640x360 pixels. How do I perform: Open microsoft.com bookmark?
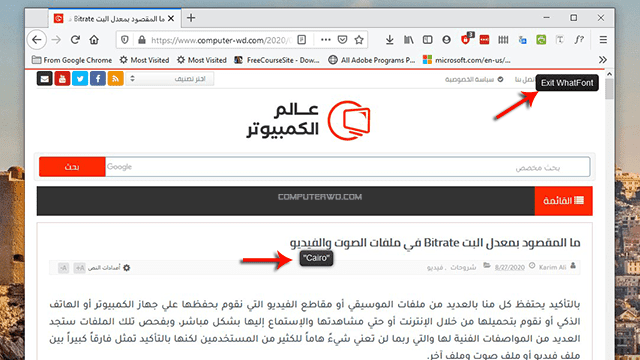pyautogui.click(x=467, y=60)
